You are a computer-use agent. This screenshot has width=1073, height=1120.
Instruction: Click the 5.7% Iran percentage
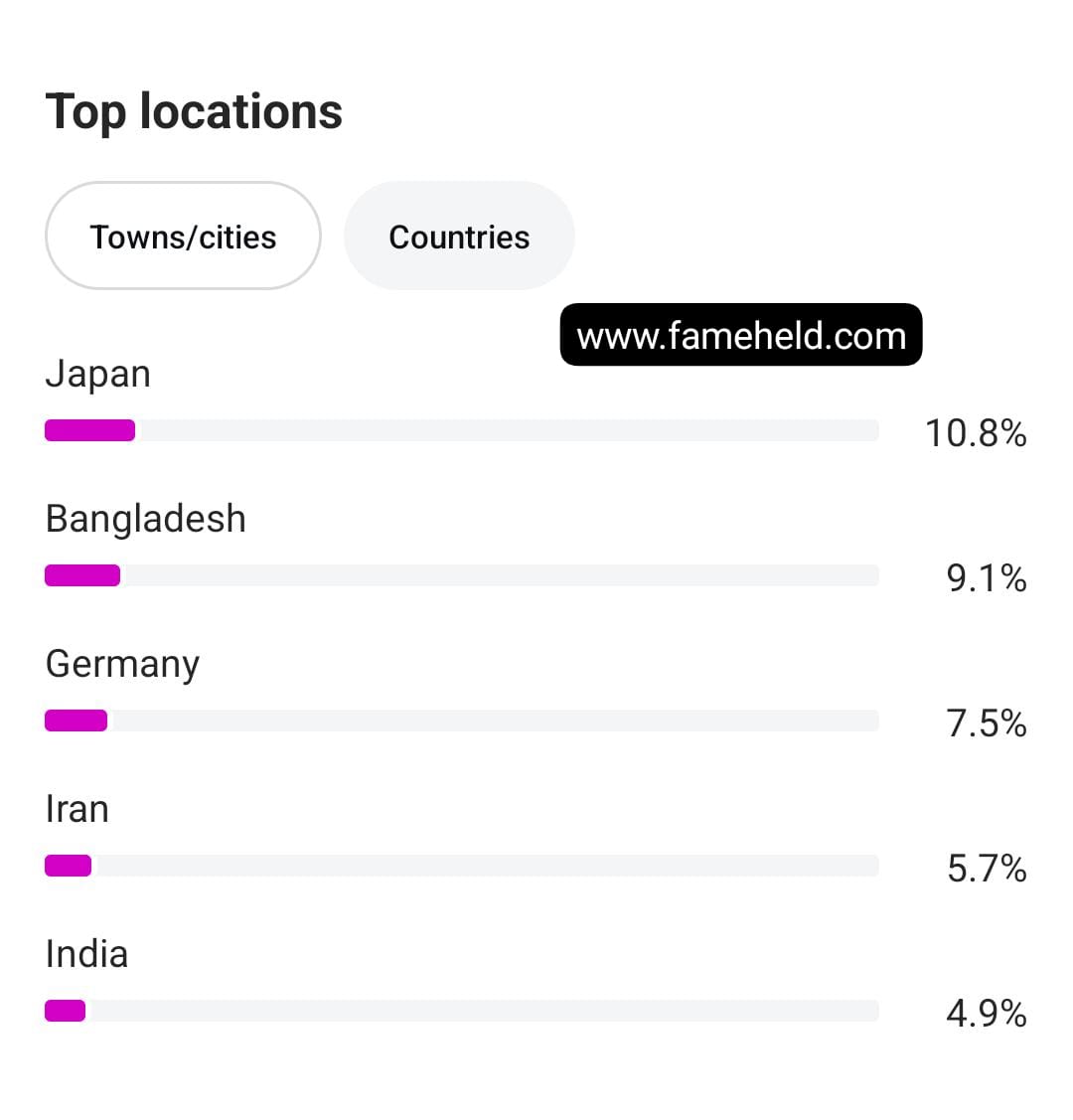987,869
